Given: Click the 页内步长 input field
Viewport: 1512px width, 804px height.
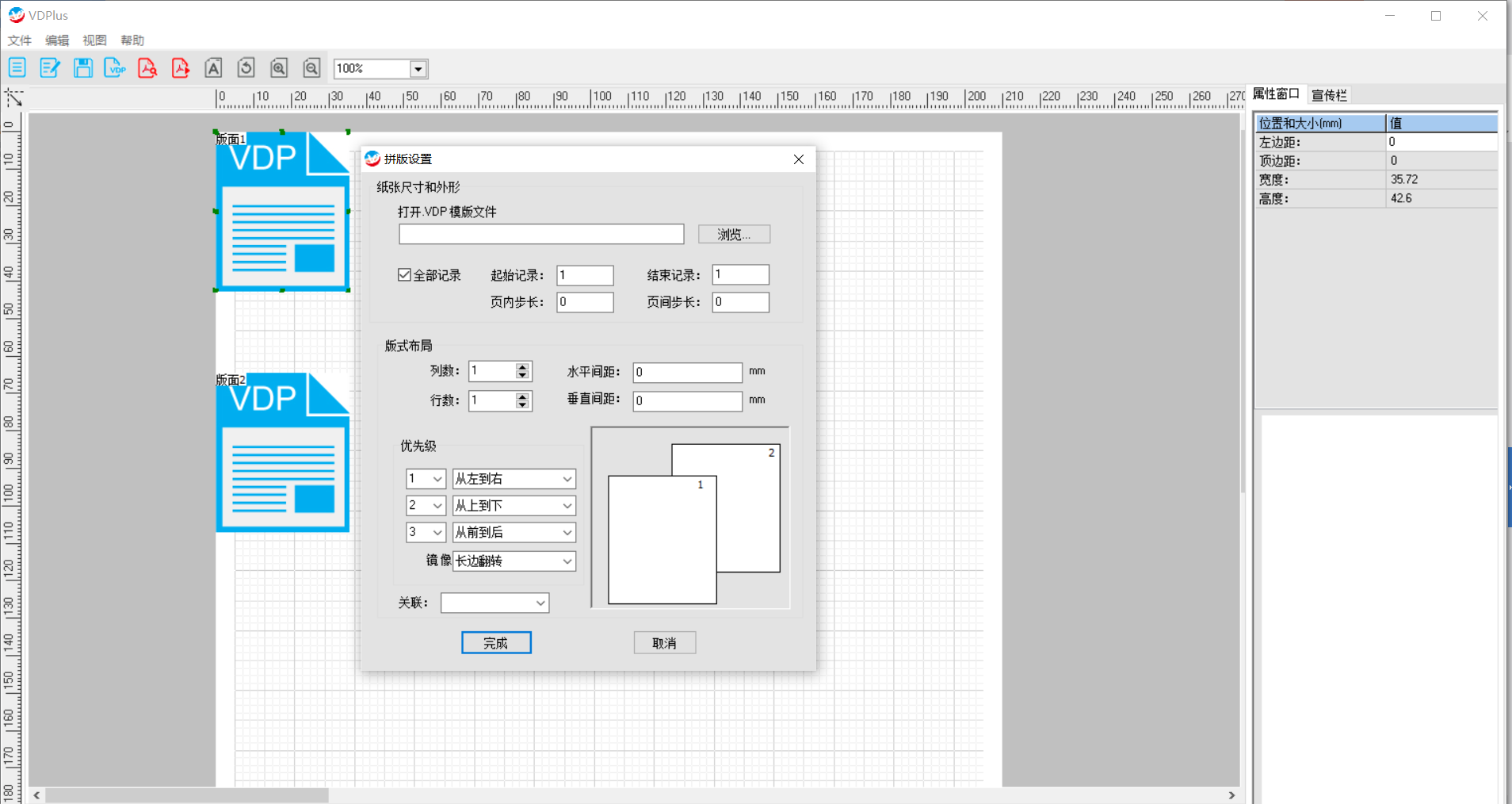Looking at the screenshot, I should pyautogui.click(x=585, y=302).
